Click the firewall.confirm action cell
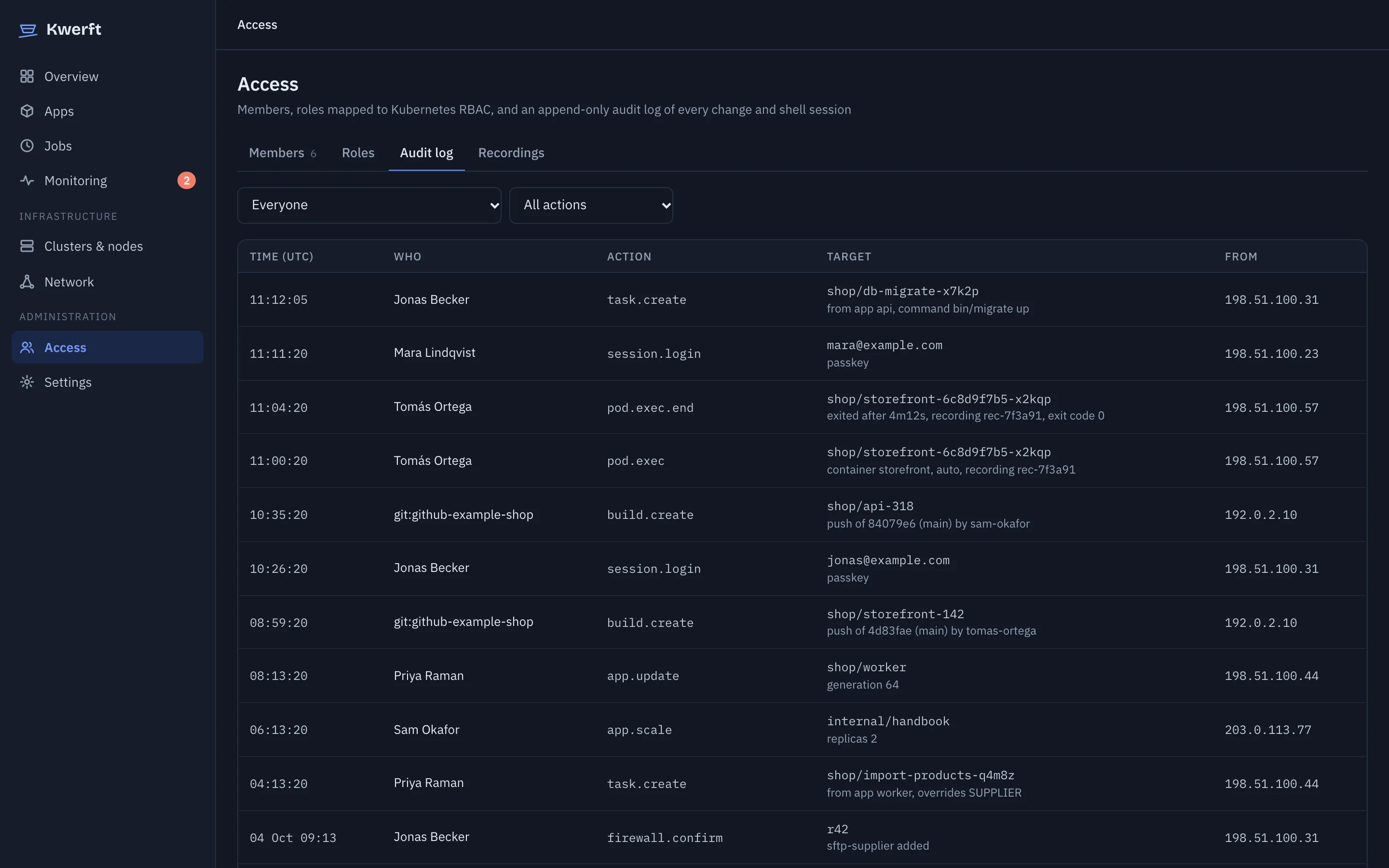Image resolution: width=1389 pixels, height=868 pixels. [x=665, y=838]
